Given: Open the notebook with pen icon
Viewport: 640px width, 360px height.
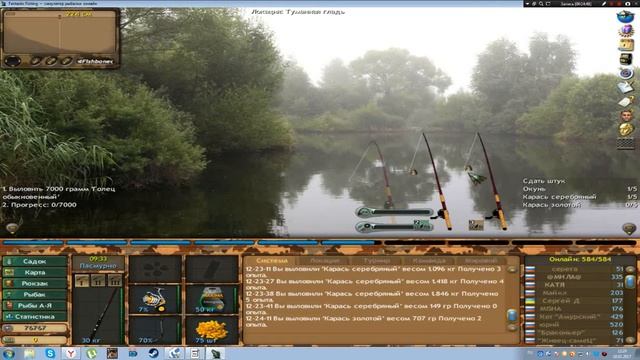Looking at the screenshot, I should 626,87.
